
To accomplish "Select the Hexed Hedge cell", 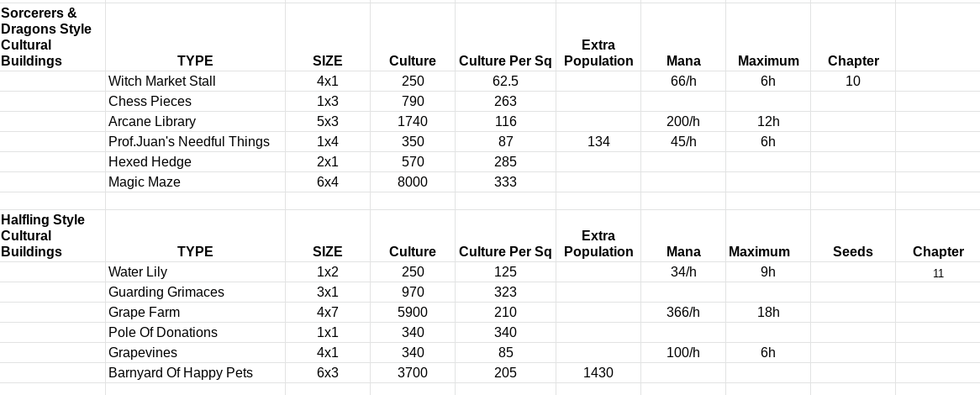I will click(195, 162).
